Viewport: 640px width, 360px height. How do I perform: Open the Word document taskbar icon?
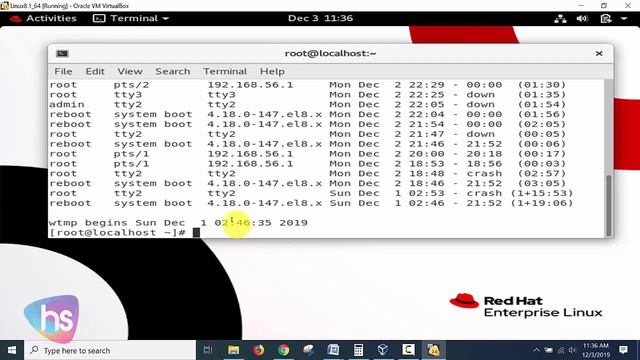[333, 350]
